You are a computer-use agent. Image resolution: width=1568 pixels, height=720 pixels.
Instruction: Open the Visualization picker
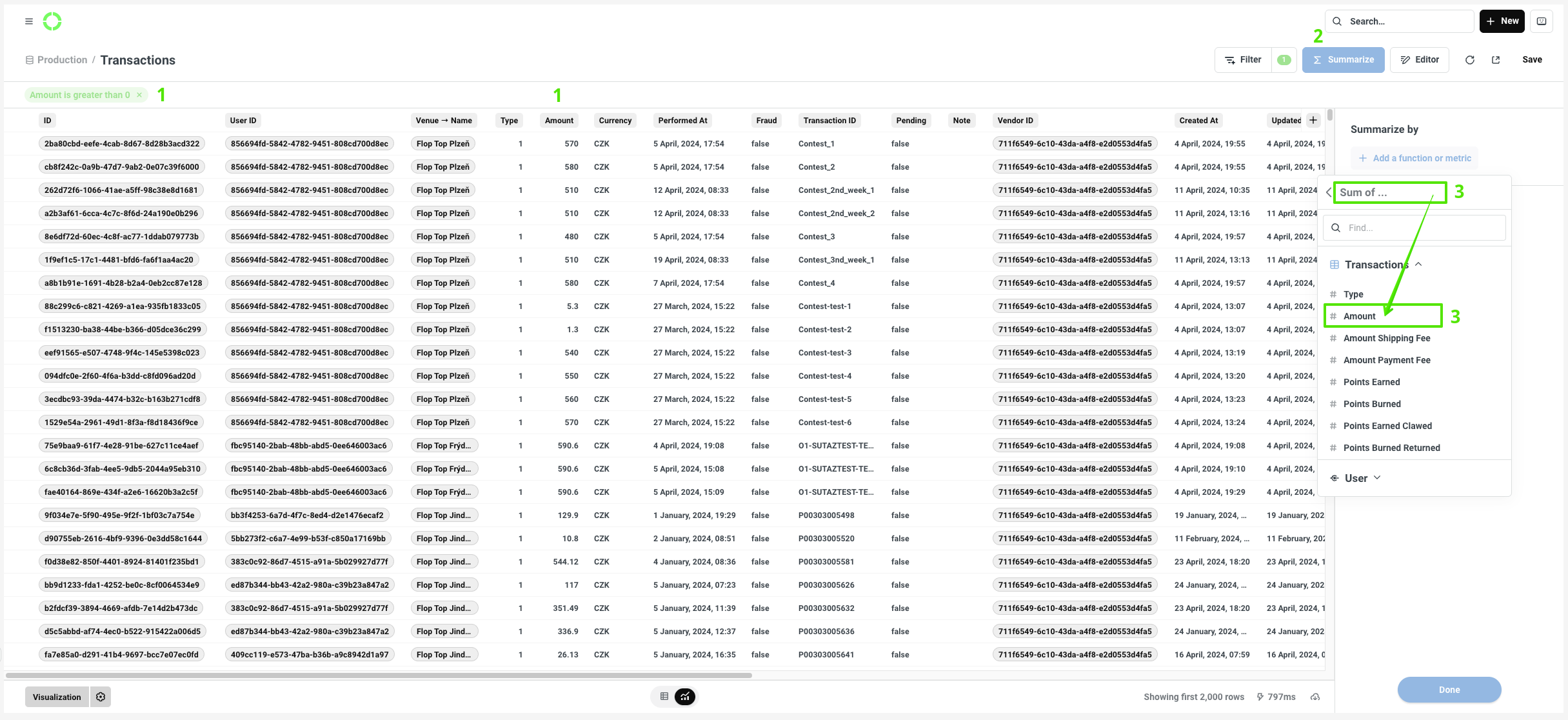tap(57, 697)
